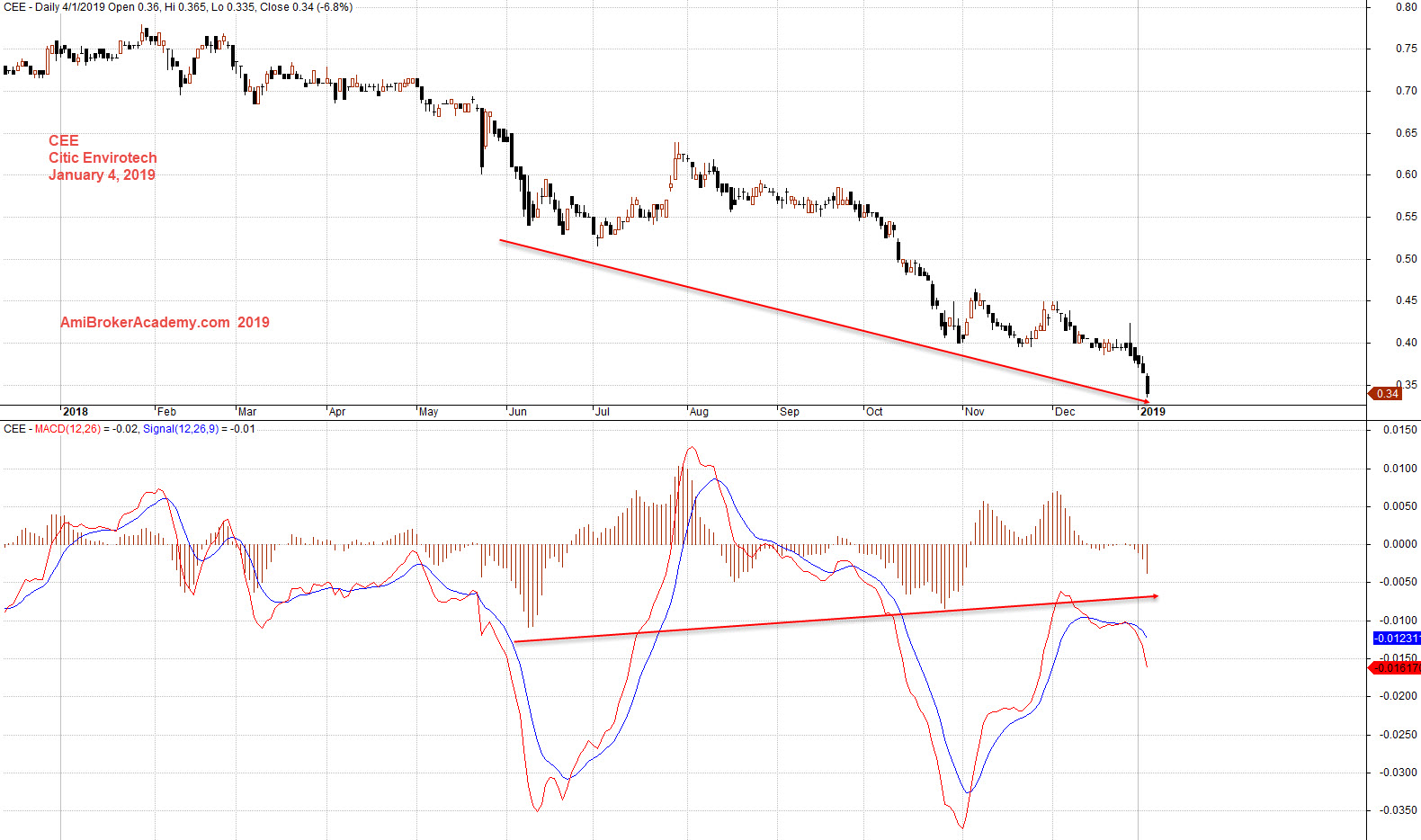Click the -0.0300 MACD axis label
The width and height of the screenshot is (1421, 840).
point(1399,773)
